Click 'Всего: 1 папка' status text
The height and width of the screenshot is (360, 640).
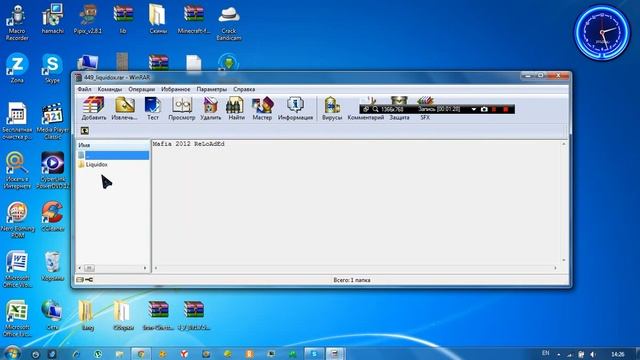point(352,280)
